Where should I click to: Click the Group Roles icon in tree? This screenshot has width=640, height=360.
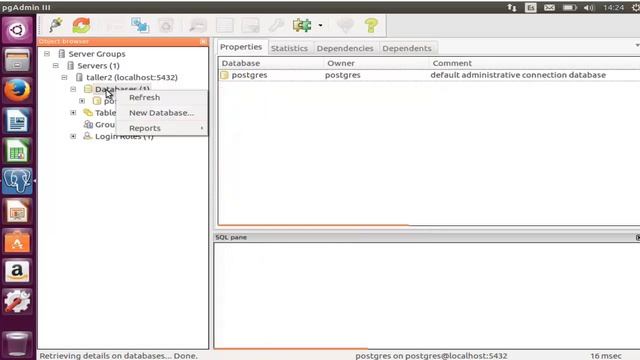point(88,124)
